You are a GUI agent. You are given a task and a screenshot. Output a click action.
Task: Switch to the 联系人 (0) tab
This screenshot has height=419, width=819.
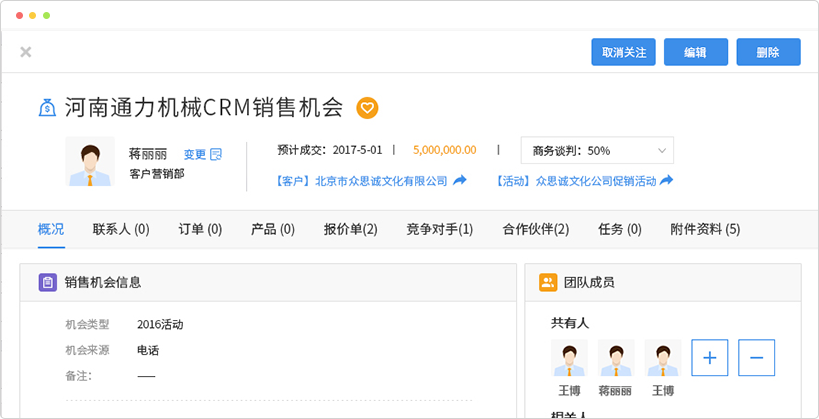tap(121, 230)
